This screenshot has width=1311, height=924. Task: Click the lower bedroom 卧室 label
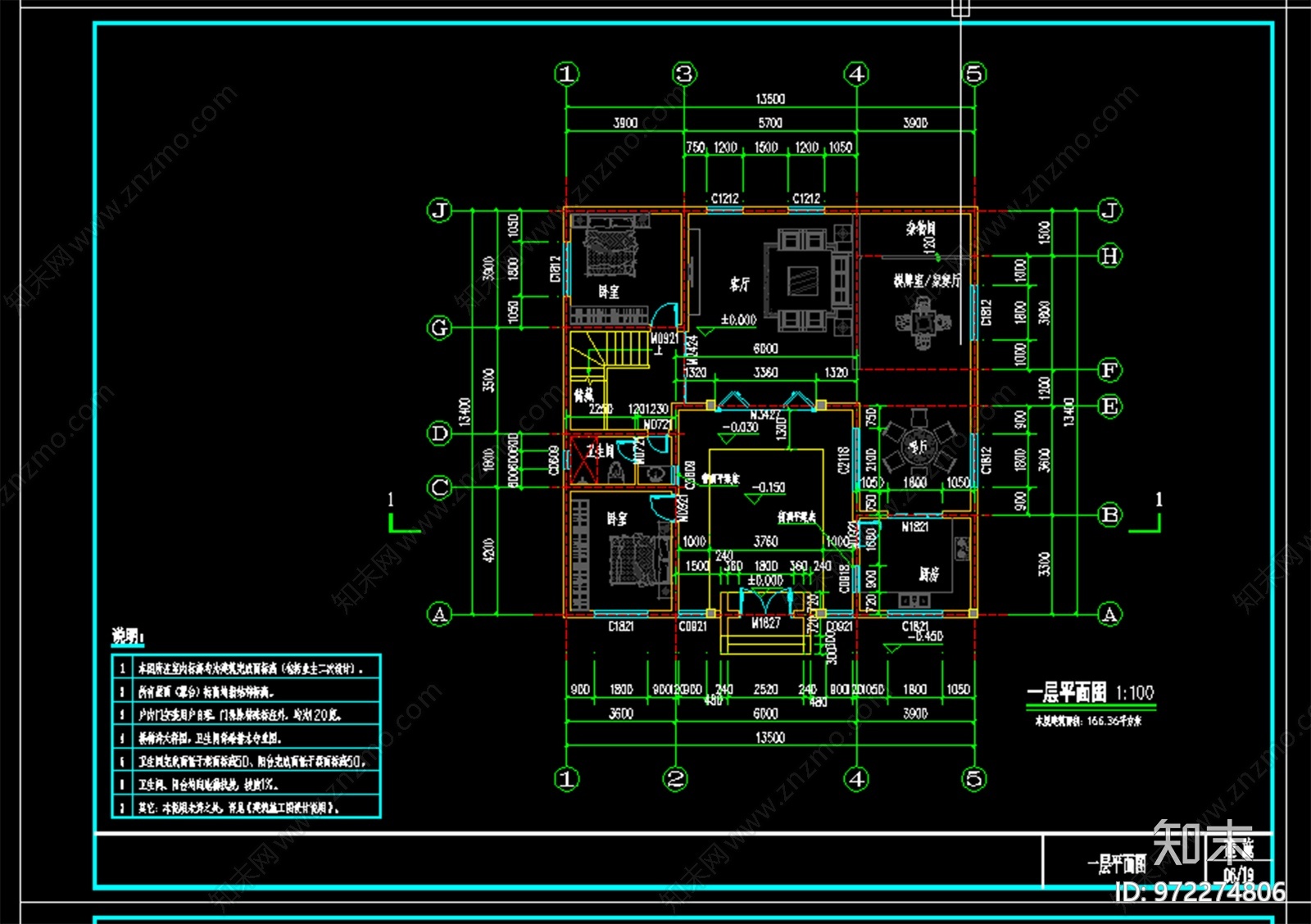tap(617, 519)
